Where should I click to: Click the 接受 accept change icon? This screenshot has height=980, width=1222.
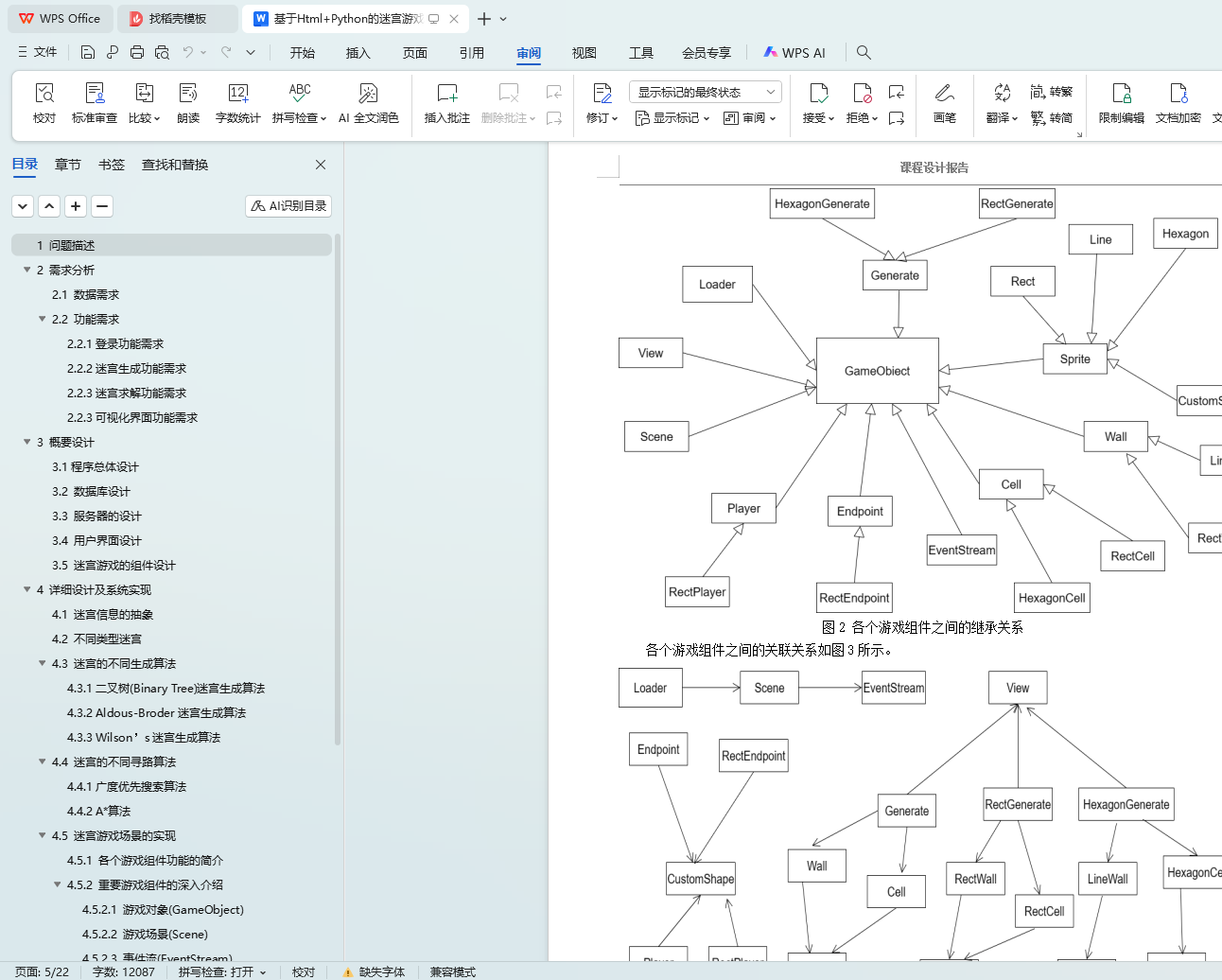click(x=819, y=93)
